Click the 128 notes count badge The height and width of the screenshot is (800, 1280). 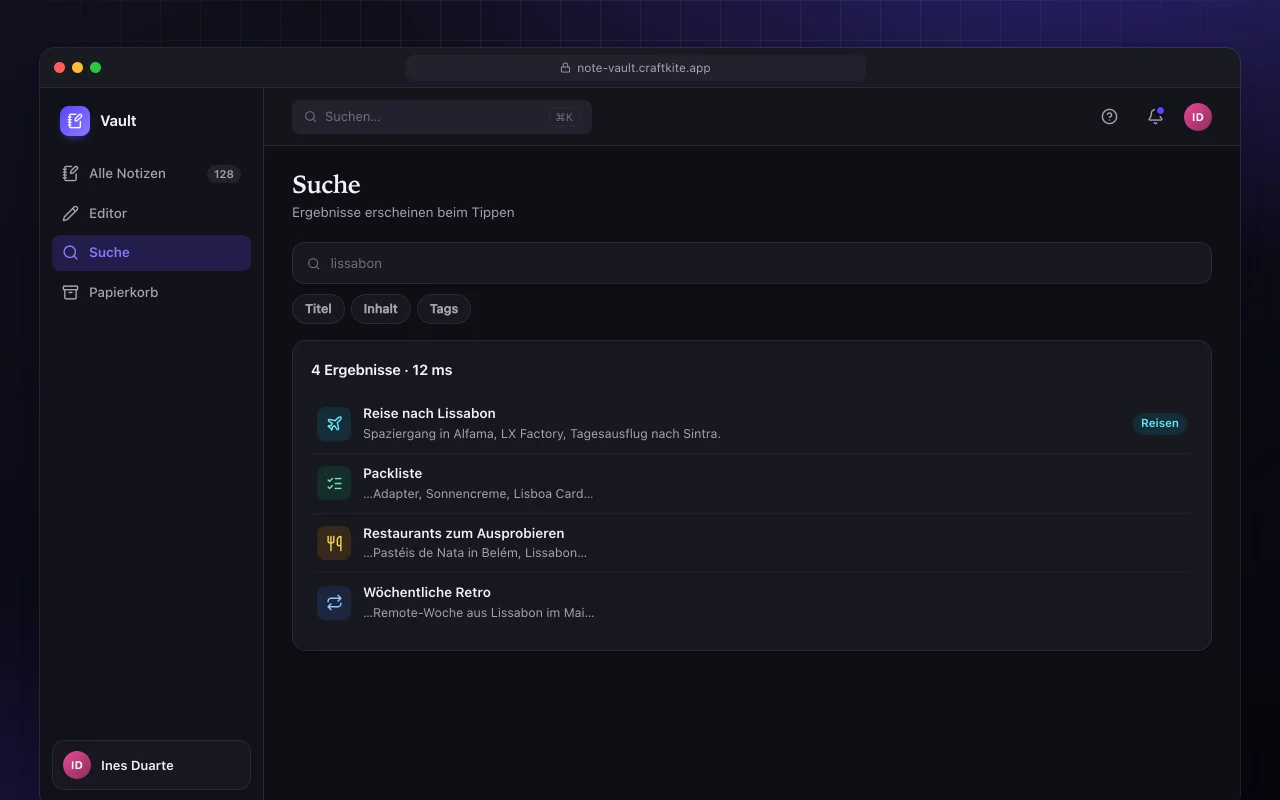[224, 174]
